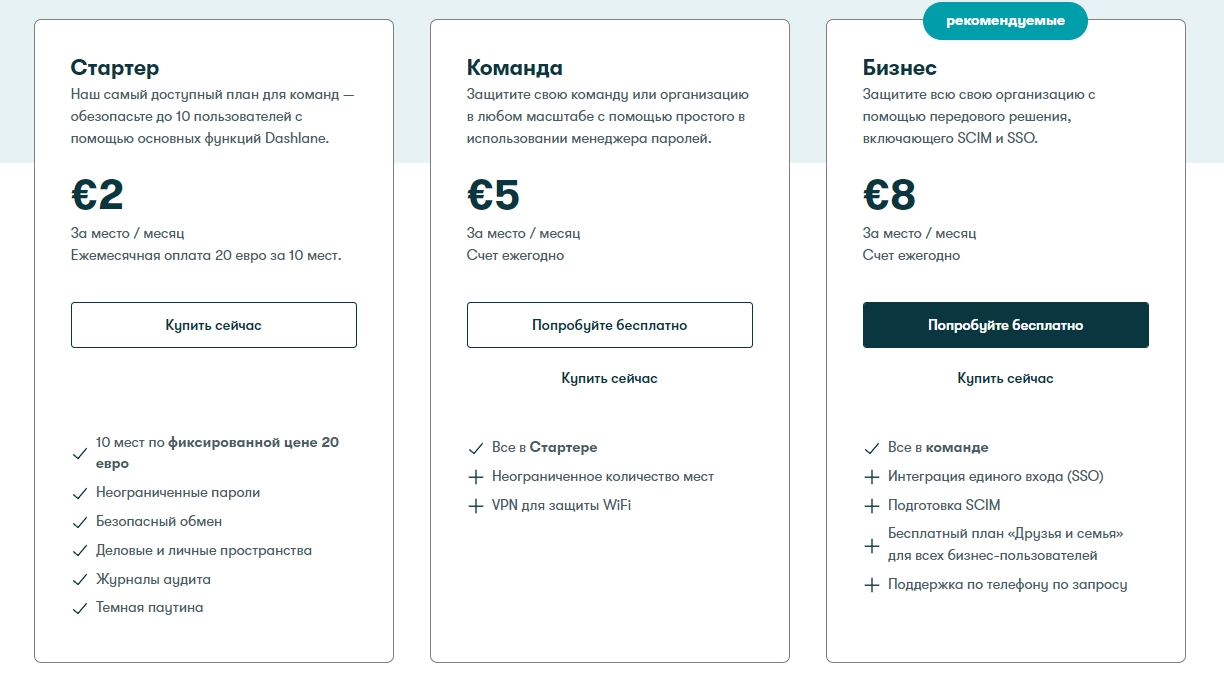The image size is (1224, 677).
Task: Click checkmark icon next to "Безопасный обмен"
Action: tap(80, 523)
